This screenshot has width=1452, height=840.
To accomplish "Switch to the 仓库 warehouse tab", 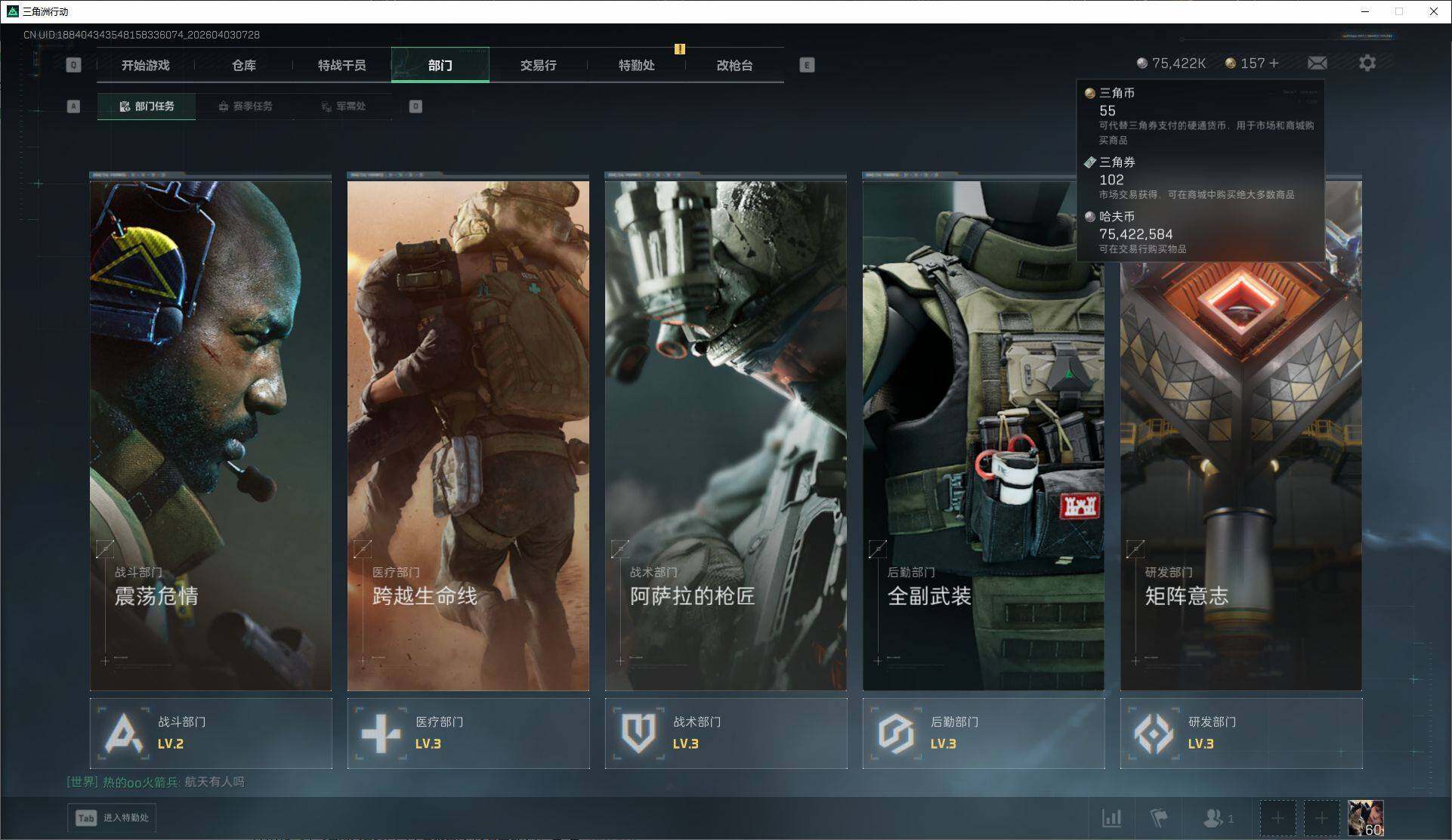I will pos(243,65).
